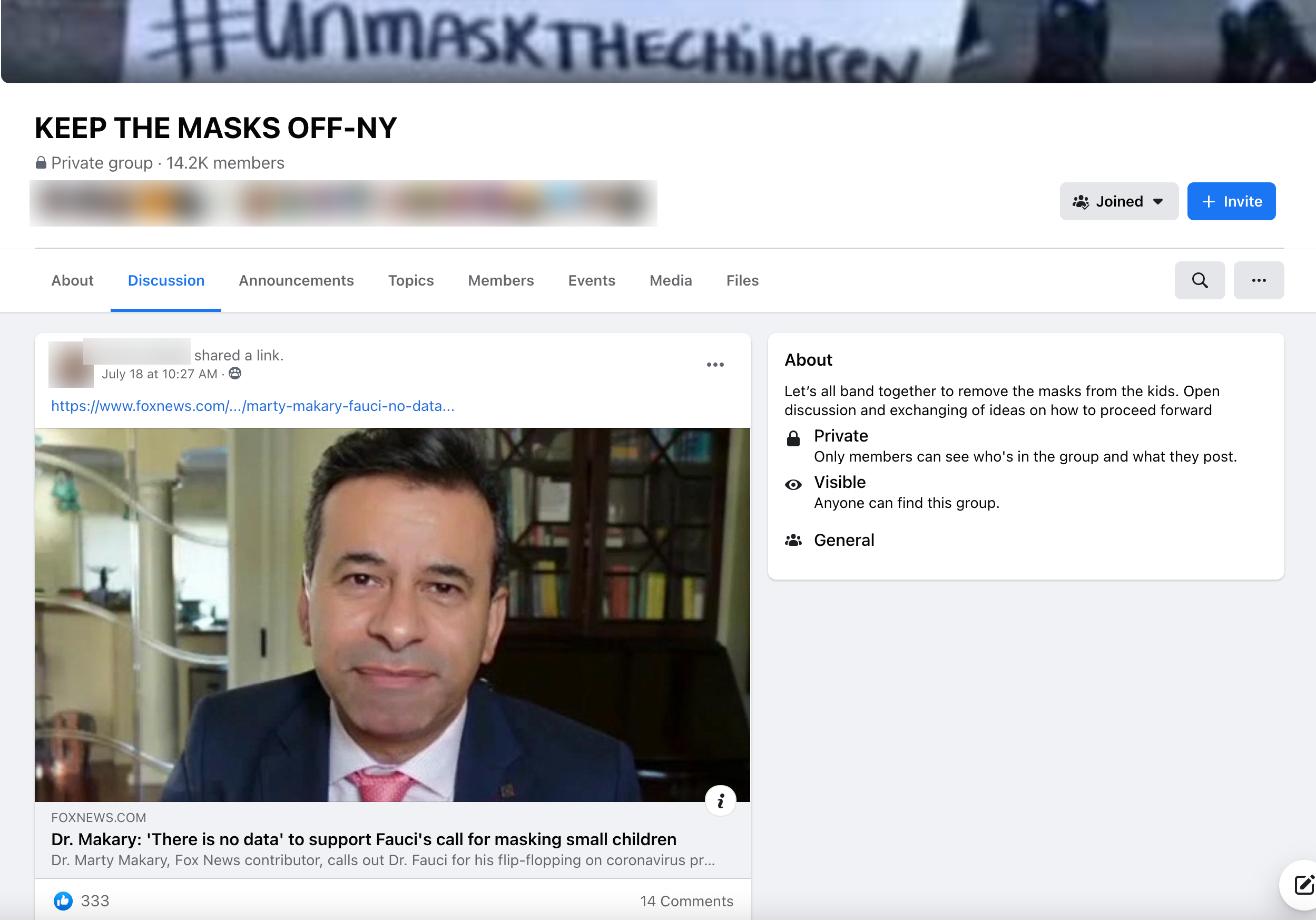Click the Dr. Makary article thumbnail image

[392, 614]
